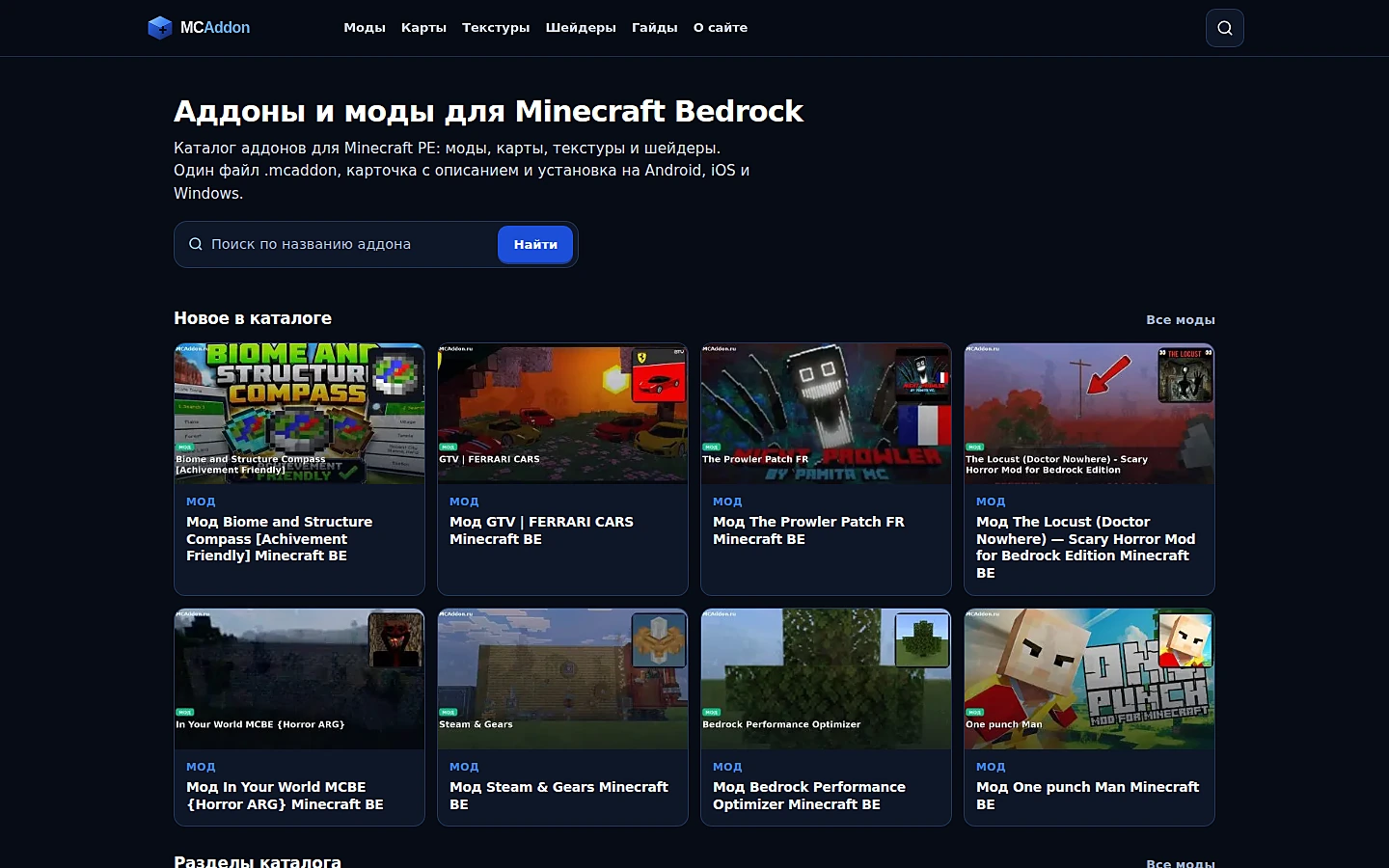Screen dimensions: 1389x868
Task: Open the Моды menu item
Action: click(365, 28)
